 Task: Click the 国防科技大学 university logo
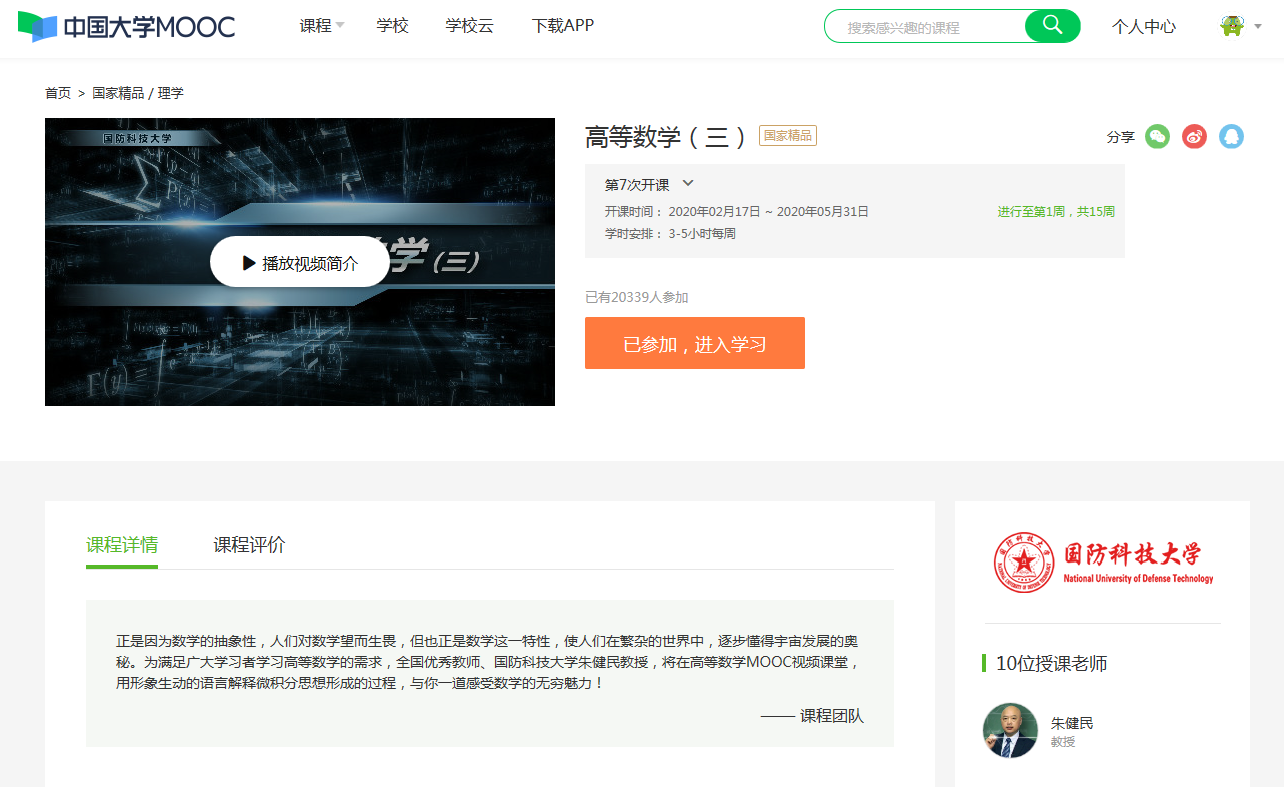1102,563
